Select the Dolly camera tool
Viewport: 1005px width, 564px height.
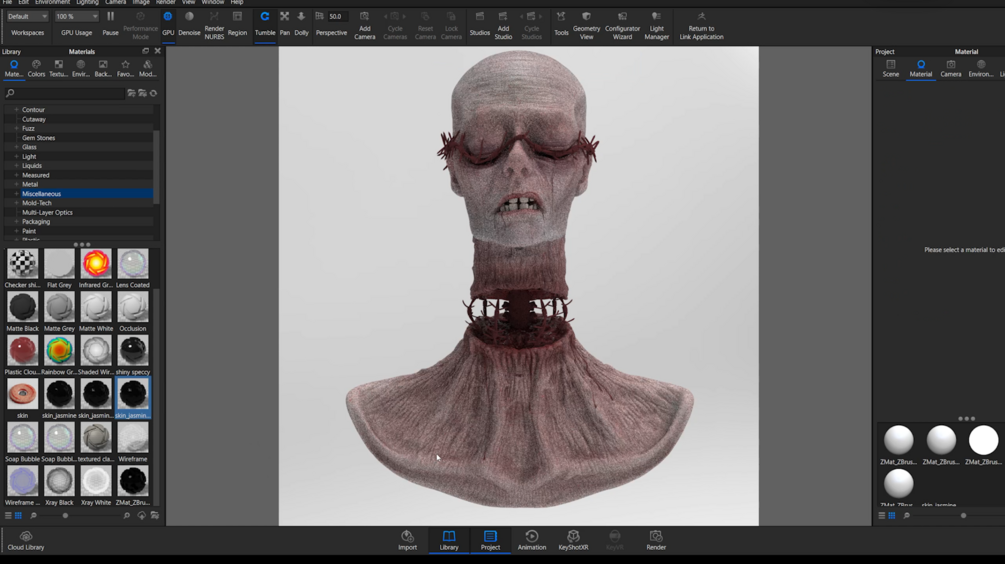tap(301, 24)
